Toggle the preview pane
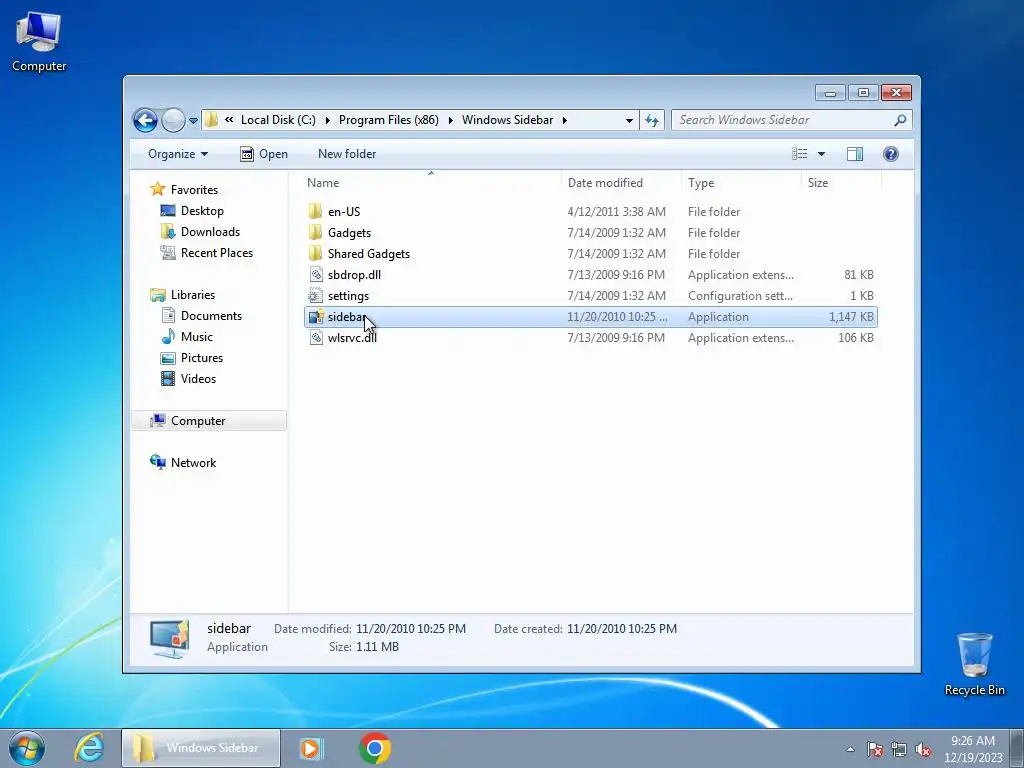The image size is (1024, 768). [855, 153]
